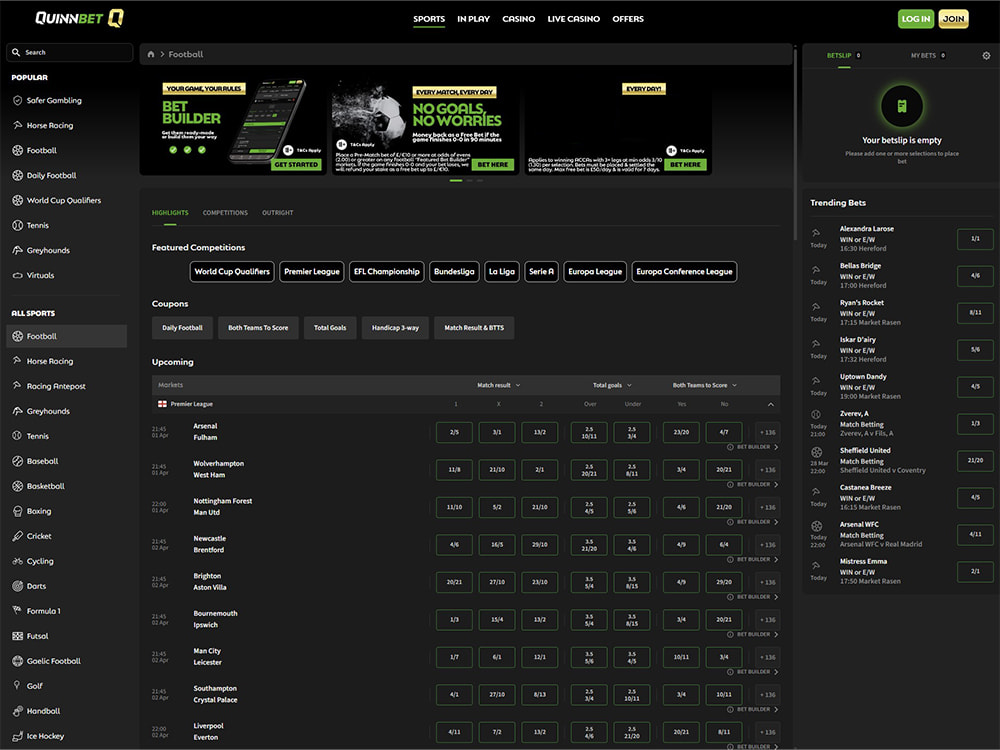This screenshot has width=1000, height=750.
Task: Click the first banner carousel indicator
Action: pos(455,180)
